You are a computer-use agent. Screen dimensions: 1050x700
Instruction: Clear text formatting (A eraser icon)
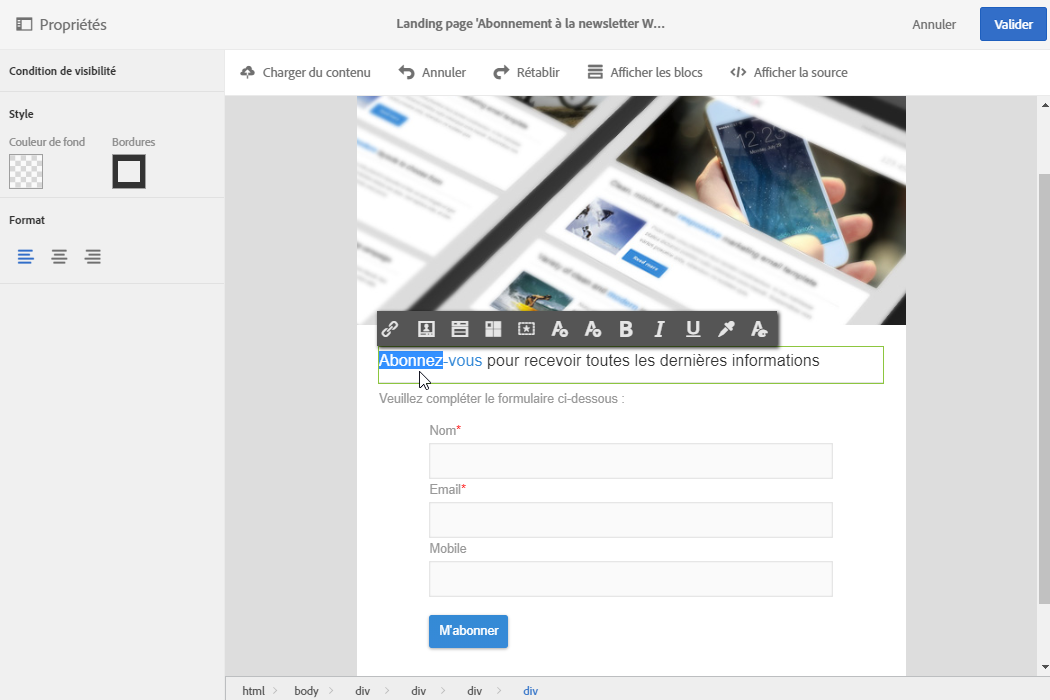(x=759, y=329)
